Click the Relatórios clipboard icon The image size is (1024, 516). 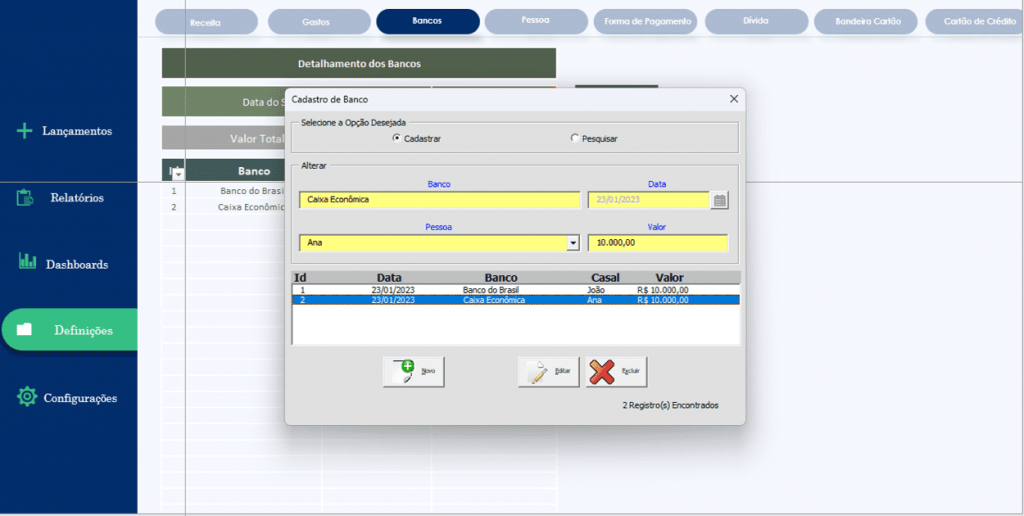tap(25, 197)
